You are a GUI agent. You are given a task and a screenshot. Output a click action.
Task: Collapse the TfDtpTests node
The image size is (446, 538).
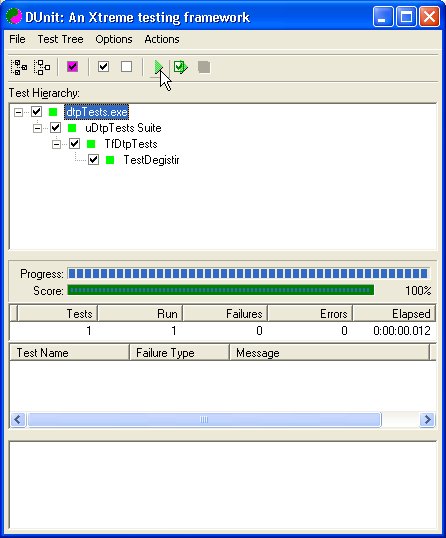[x=56, y=144]
